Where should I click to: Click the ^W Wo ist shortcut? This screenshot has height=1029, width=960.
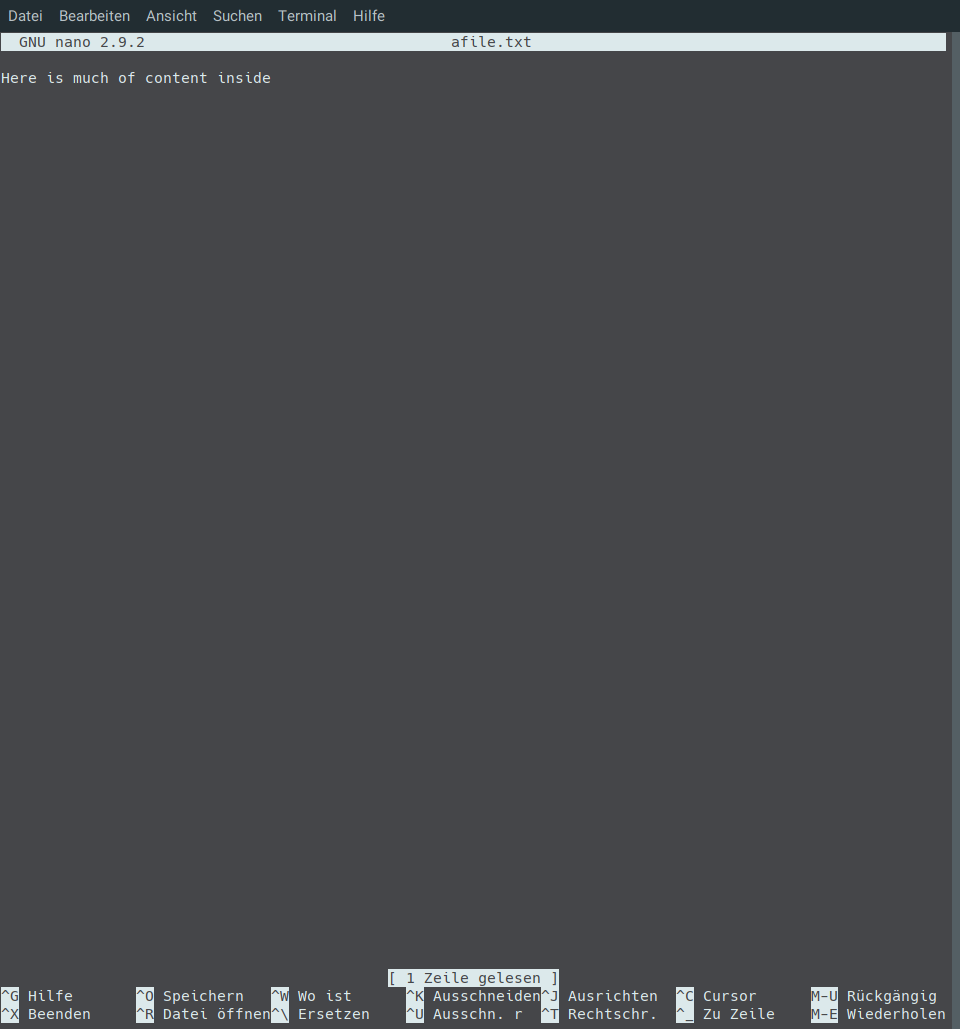tap(311, 996)
